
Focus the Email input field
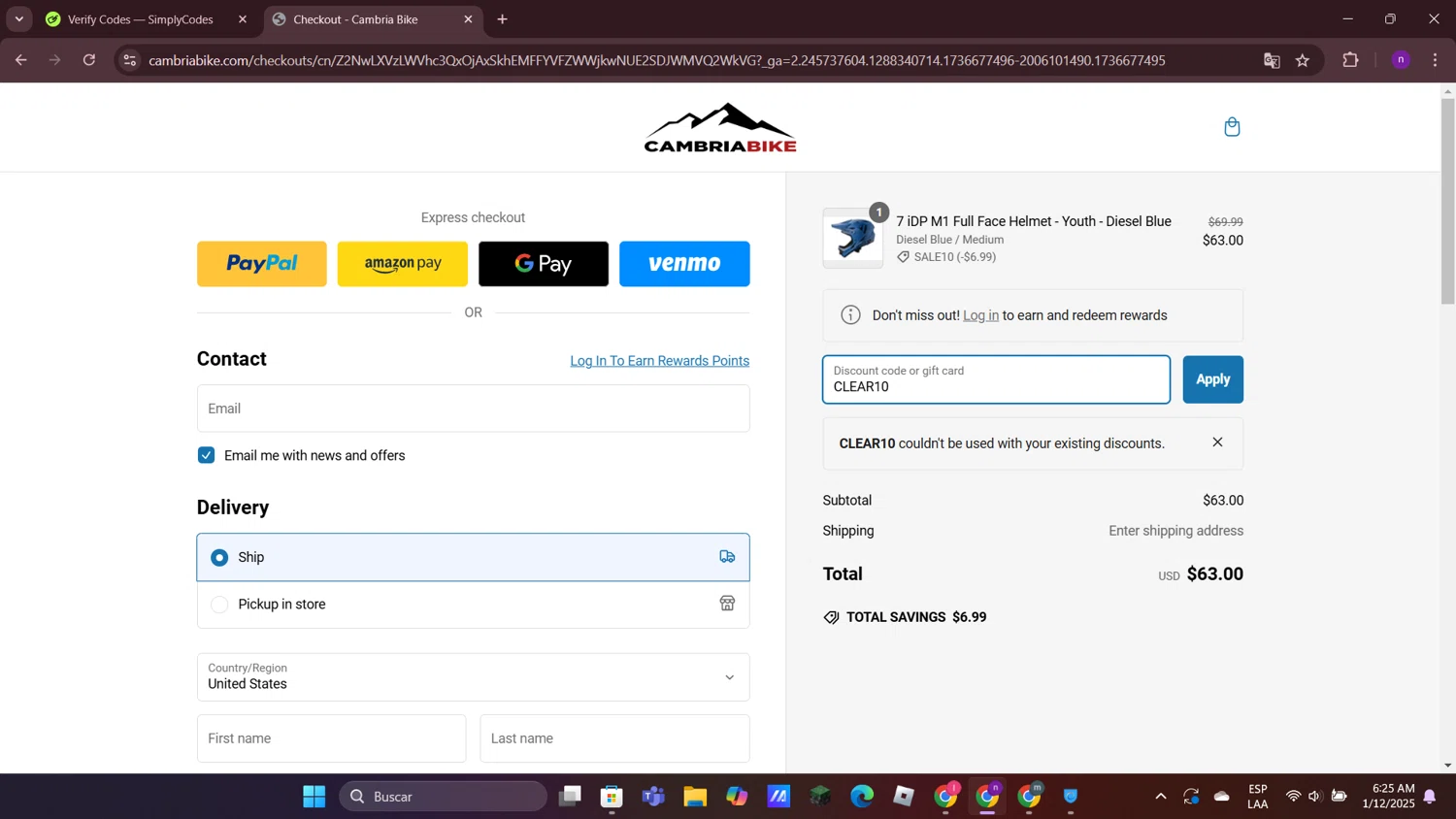coord(473,409)
